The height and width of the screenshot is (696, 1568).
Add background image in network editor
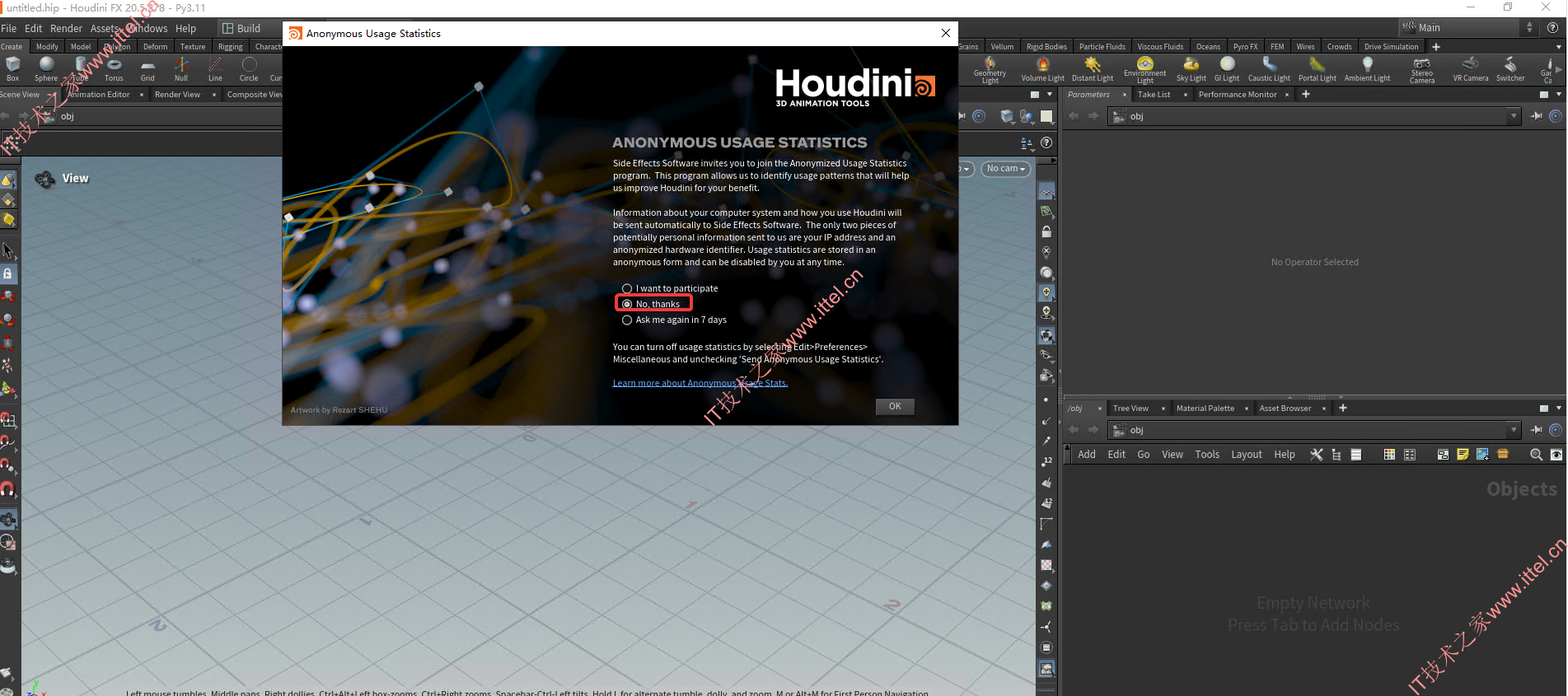click(1482, 455)
